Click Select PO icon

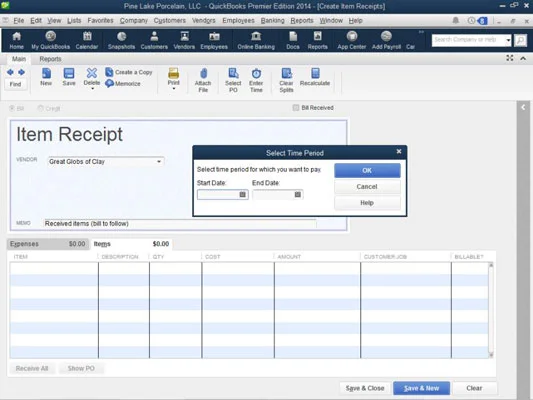click(x=233, y=80)
